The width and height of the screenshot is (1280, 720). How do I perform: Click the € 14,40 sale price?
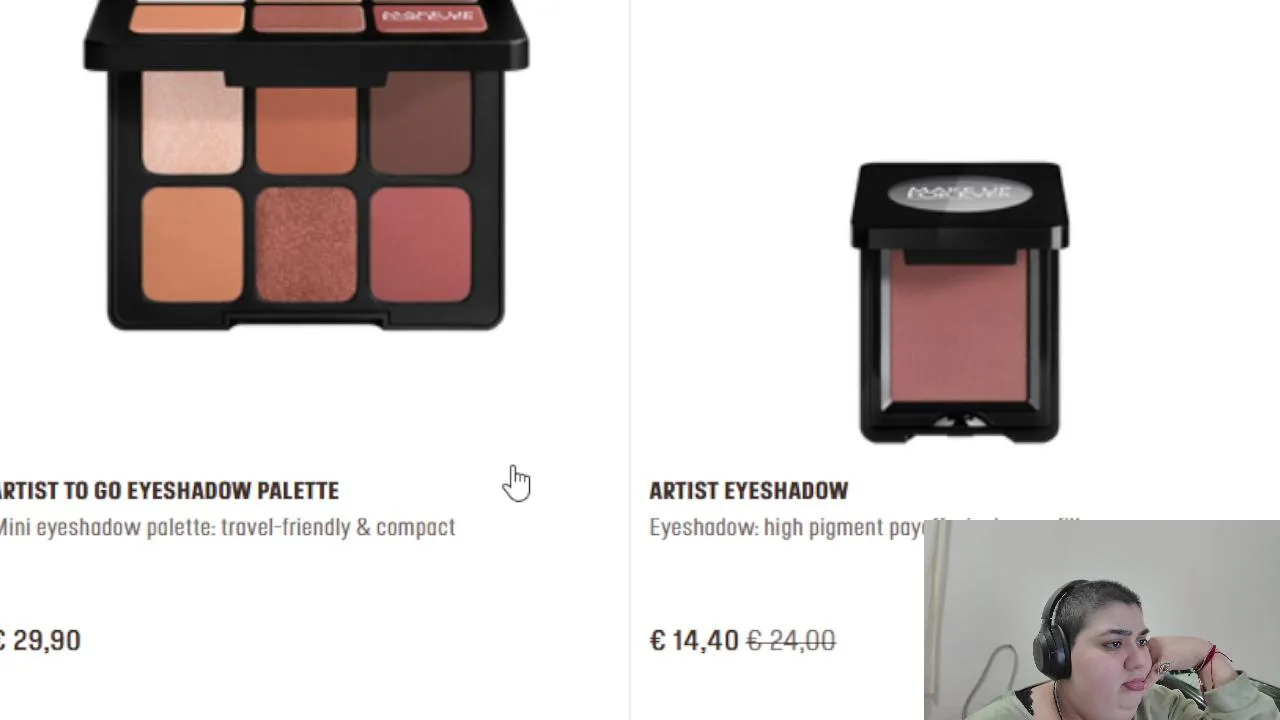pos(694,641)
